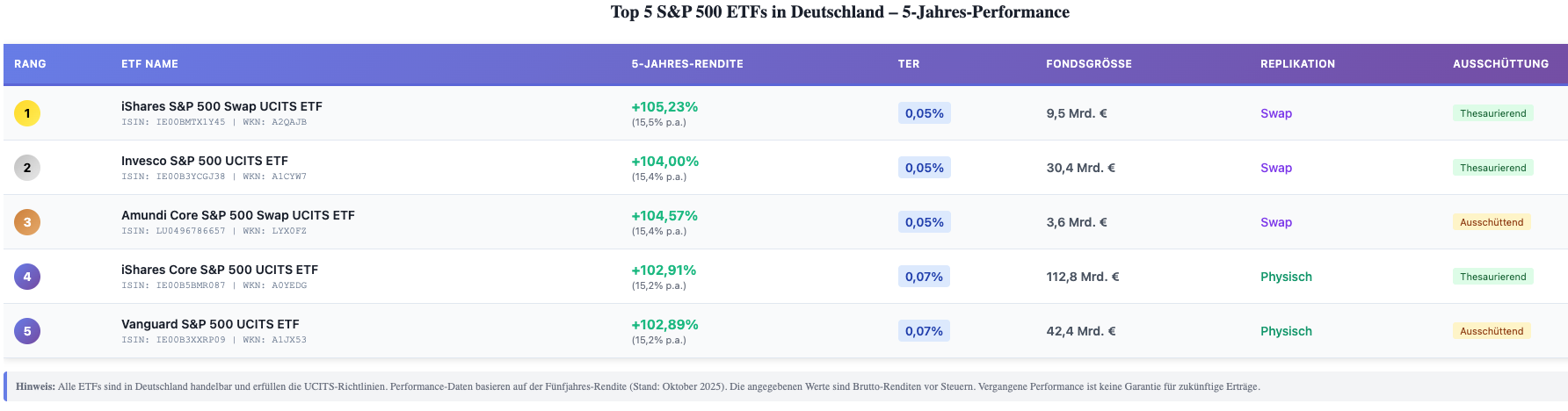Click the silver rank 2 badge
Screen dimensions: 1568x411
coord(27,168)
